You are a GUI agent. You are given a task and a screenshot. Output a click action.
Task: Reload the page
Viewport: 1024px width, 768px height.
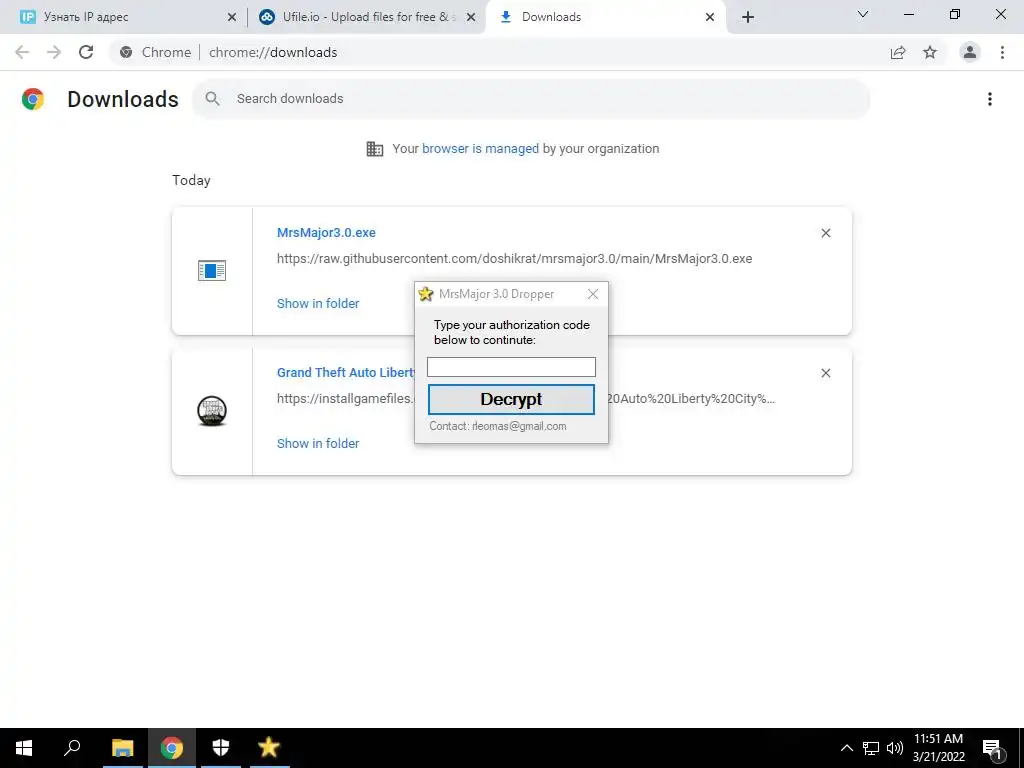(86, 52)
